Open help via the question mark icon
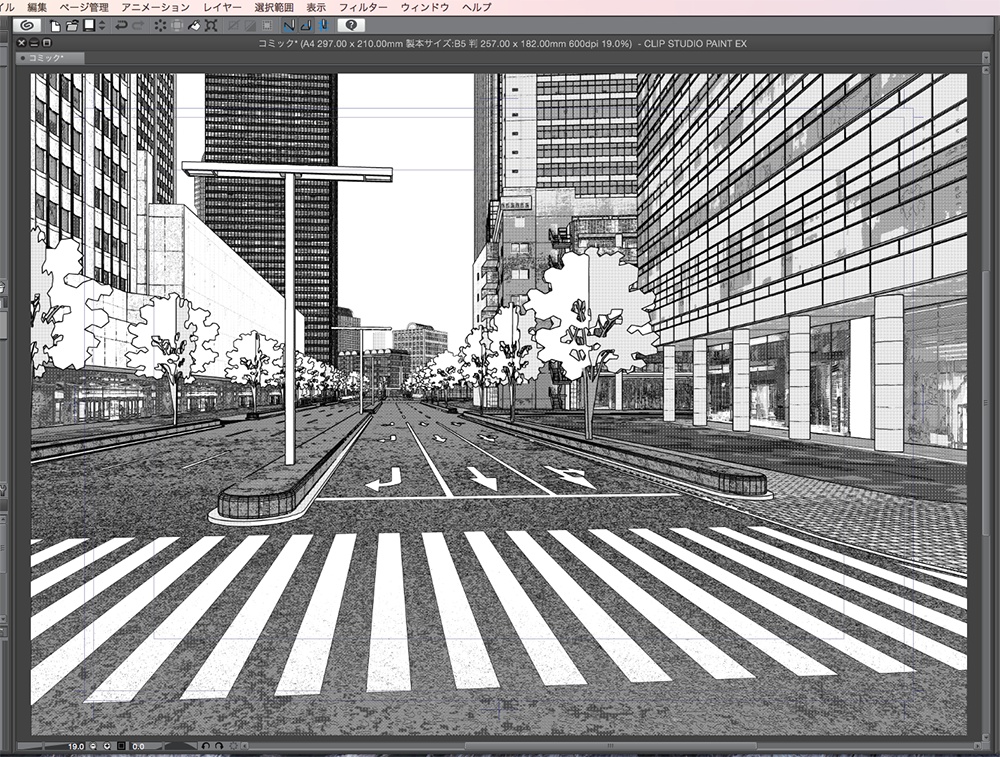 (350, 27)
